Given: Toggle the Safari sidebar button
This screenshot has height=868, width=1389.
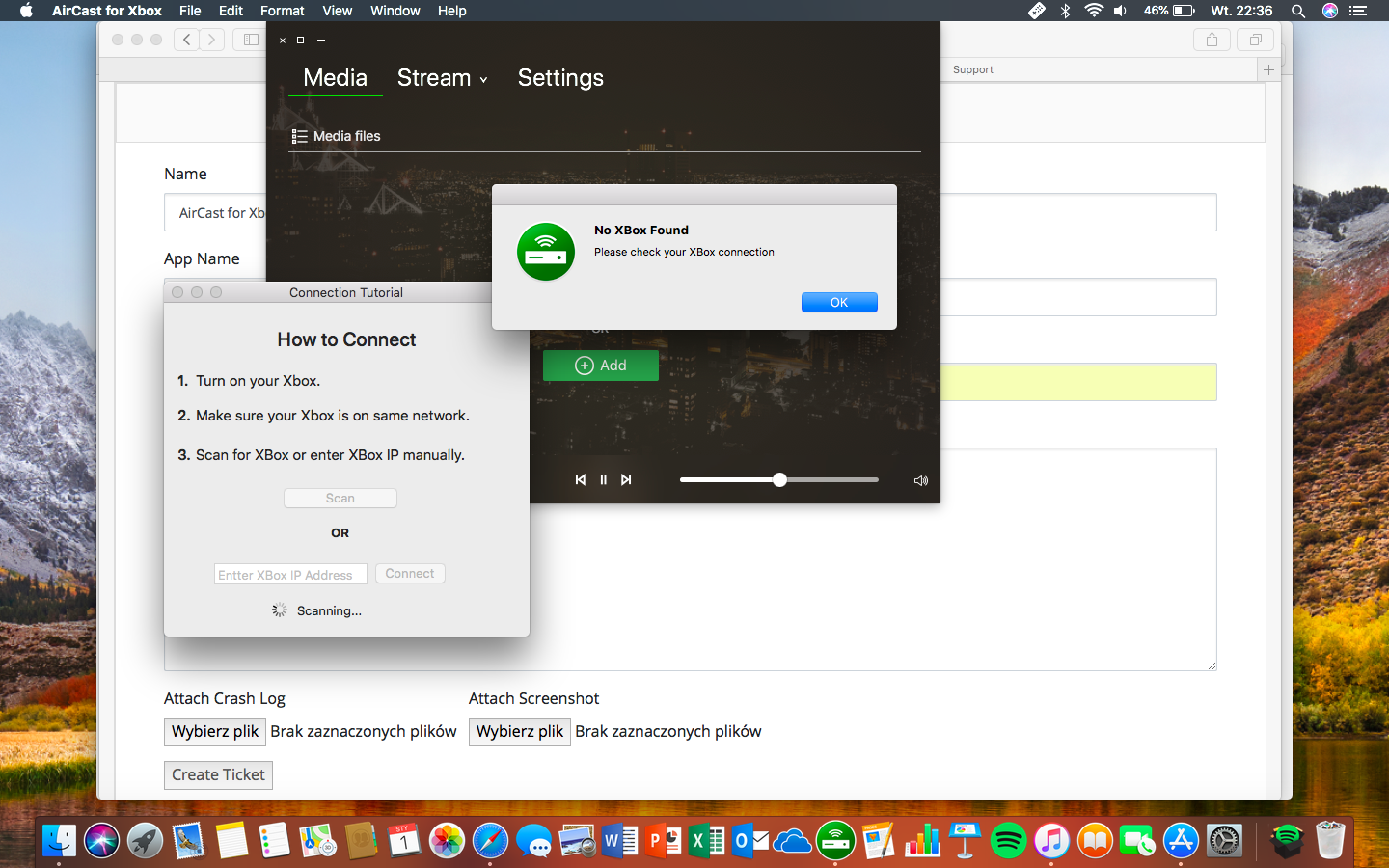Looking at the screenshot, I should coord(251,40).
